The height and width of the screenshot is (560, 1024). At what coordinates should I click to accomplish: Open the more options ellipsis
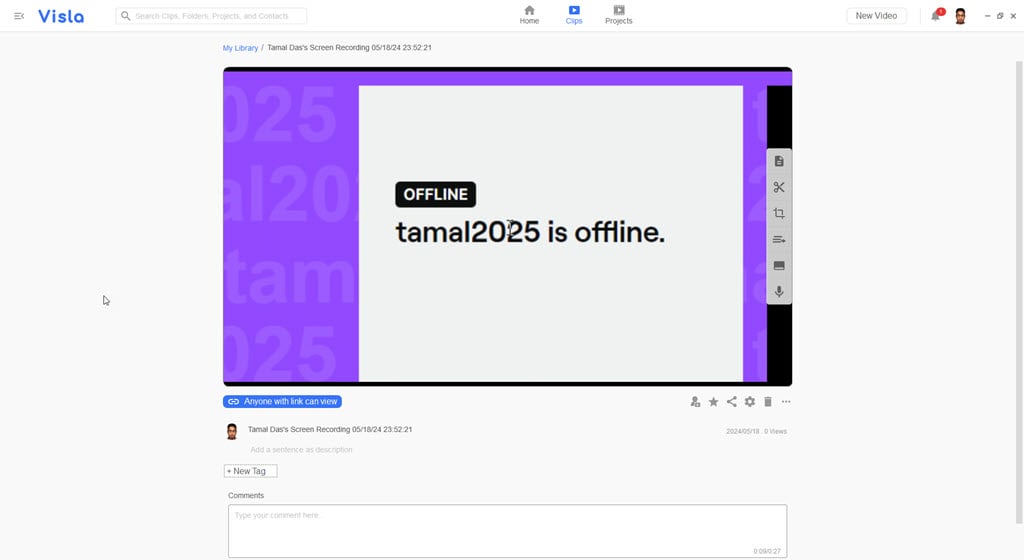point(786,402)
